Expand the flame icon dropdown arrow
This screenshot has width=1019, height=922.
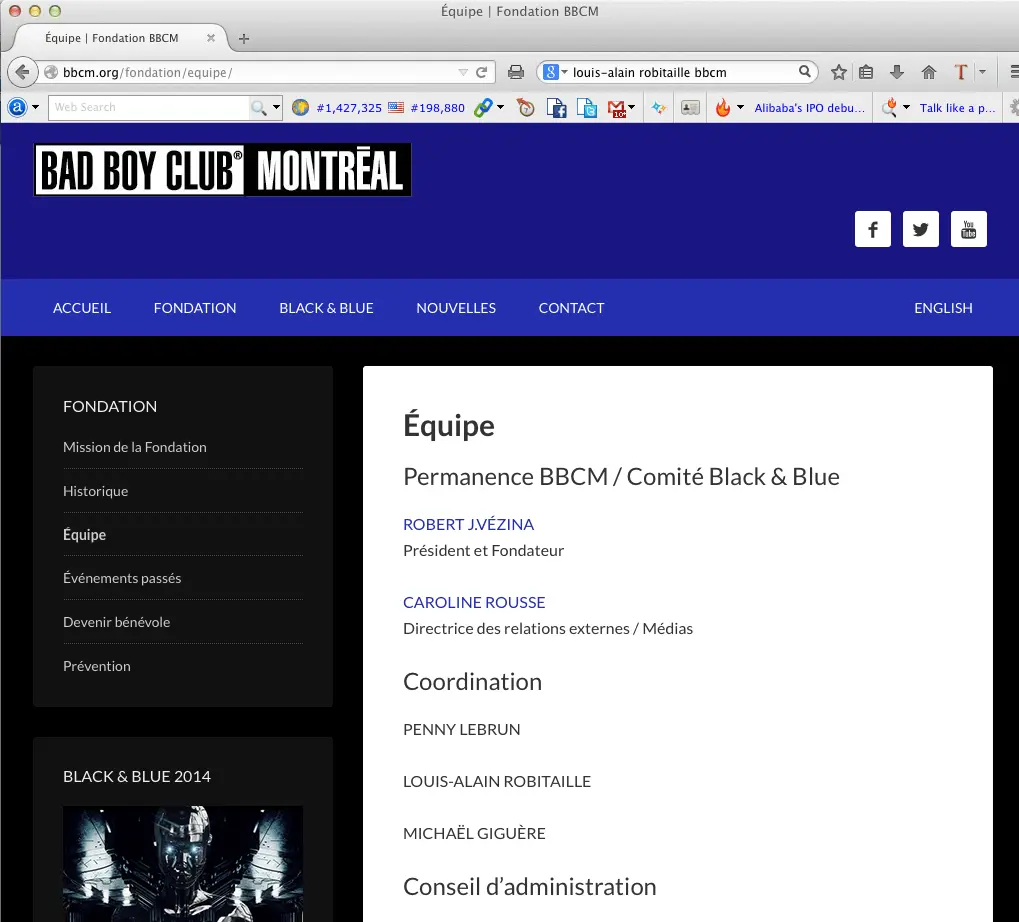pos(740,107)
